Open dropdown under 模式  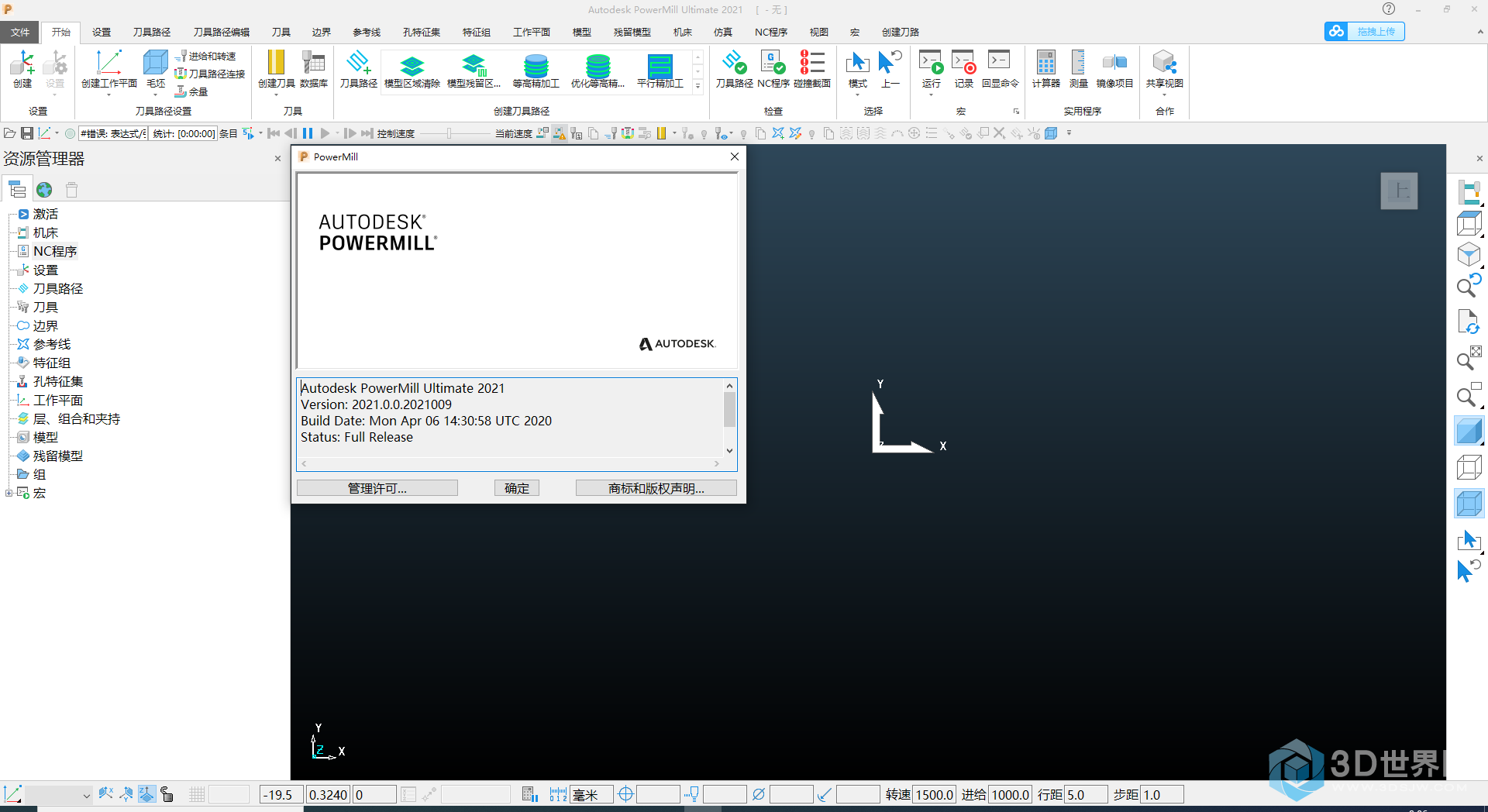click(857, 95)
